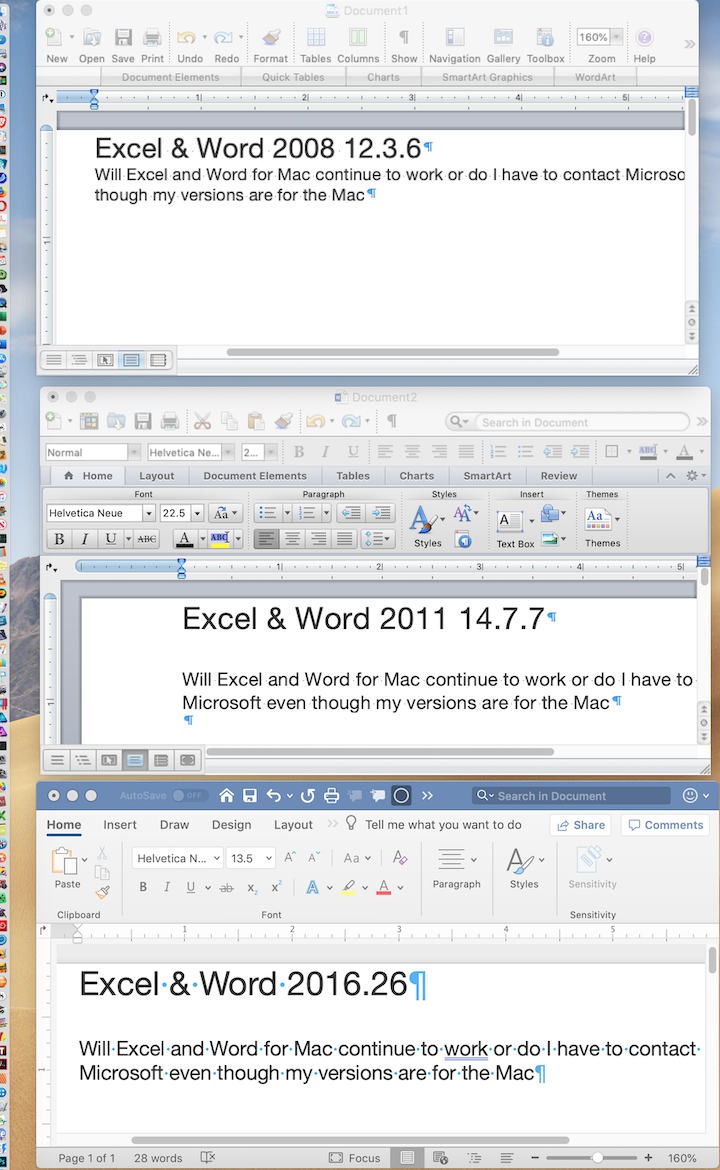Click Focus button in Word 2016 status bar
This screenshot has height=1170, width=720.
355,1158
